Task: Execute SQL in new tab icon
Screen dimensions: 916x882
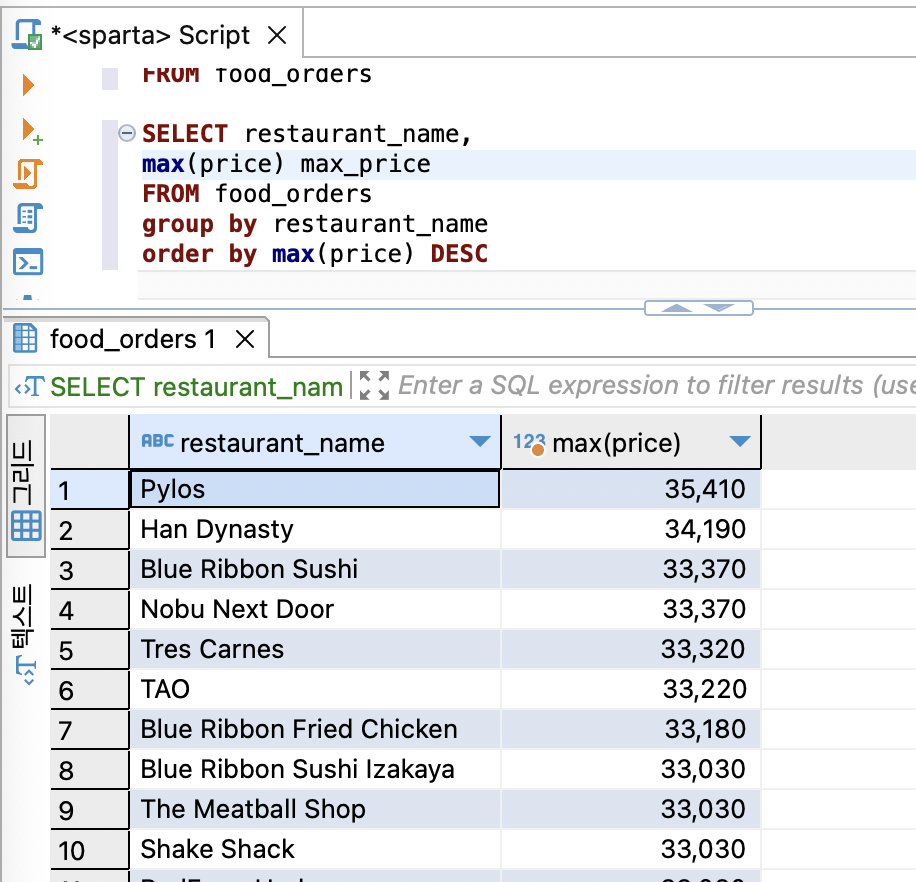Action: click(31, 131)
